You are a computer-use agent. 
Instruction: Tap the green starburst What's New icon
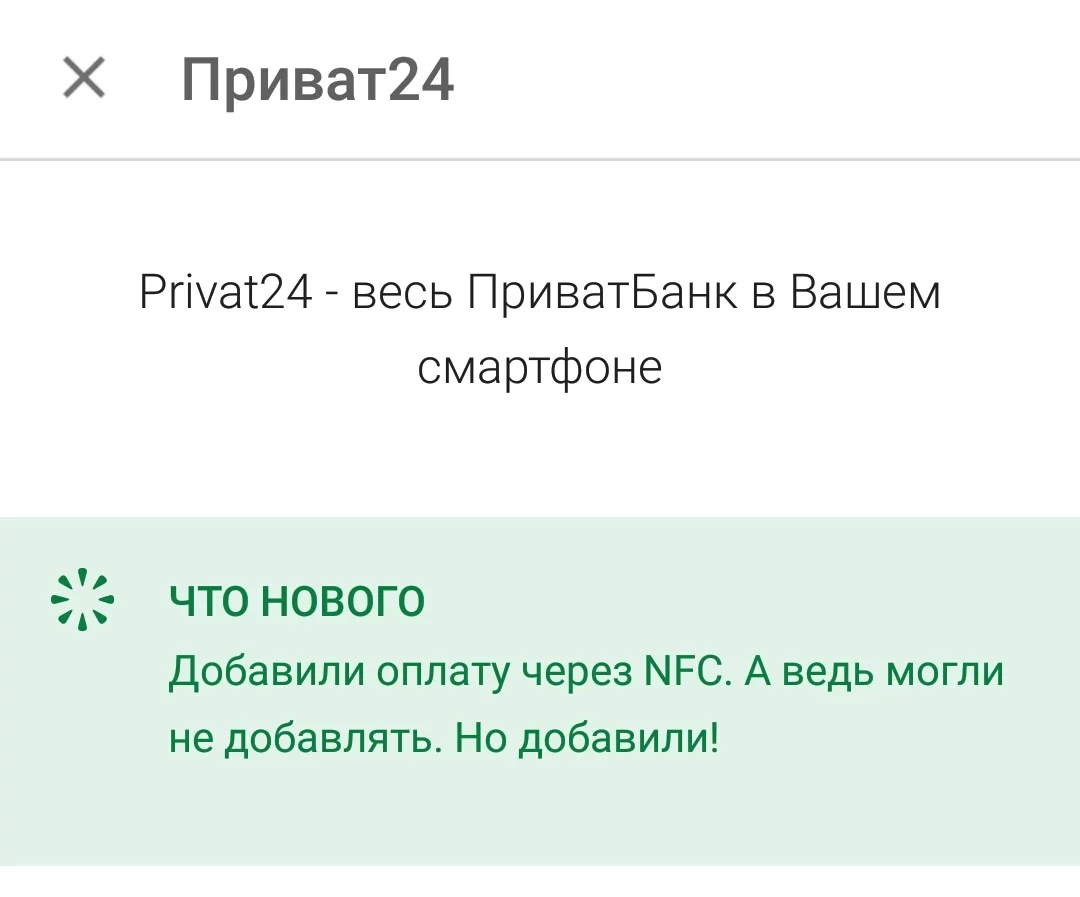83,602
